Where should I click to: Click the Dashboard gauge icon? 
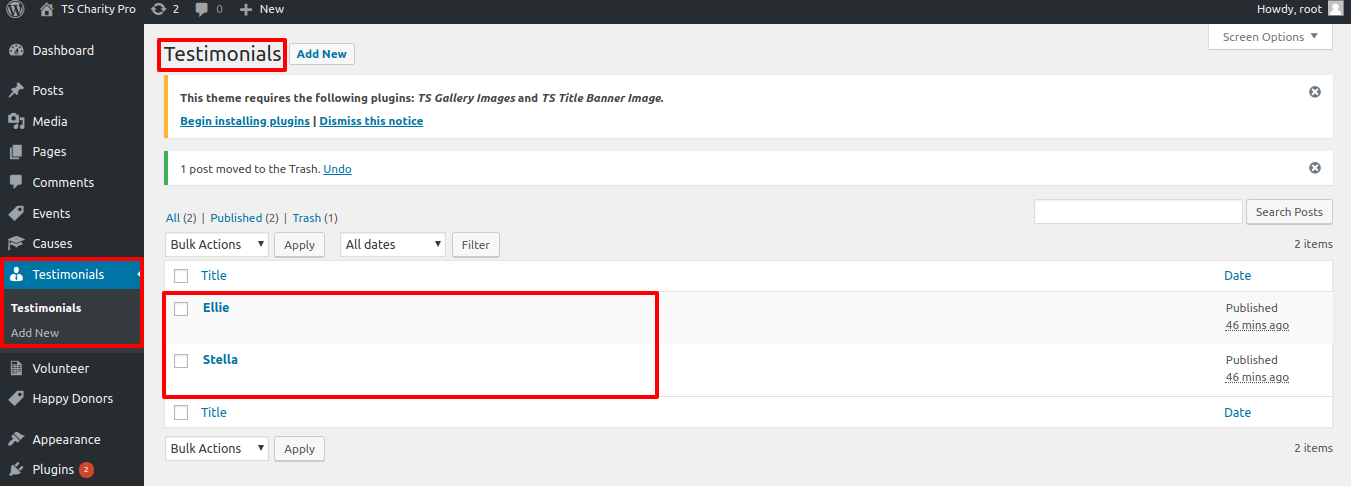click(x=16, y=50)
